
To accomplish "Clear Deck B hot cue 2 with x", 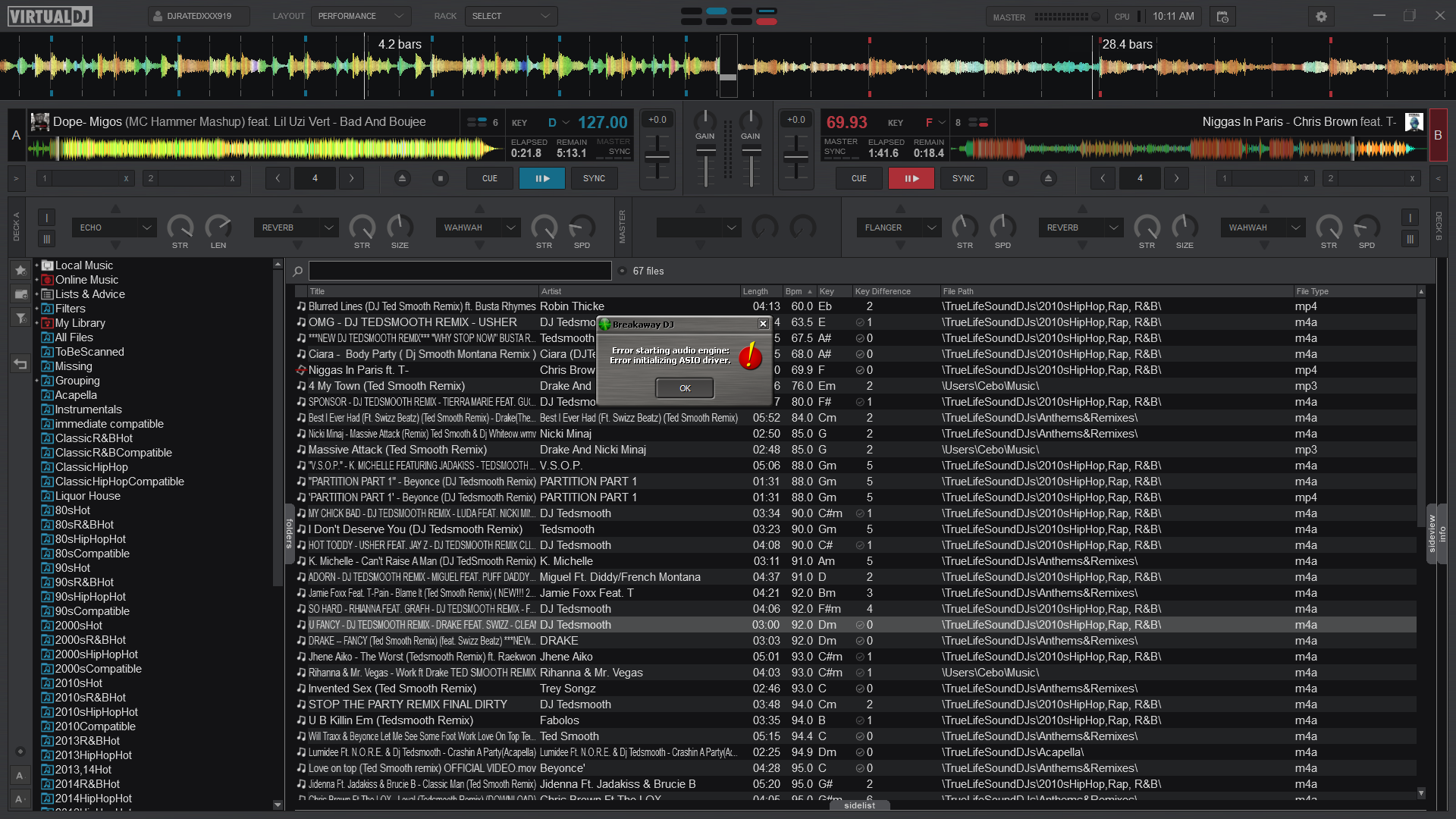I will coord(1412,179).
